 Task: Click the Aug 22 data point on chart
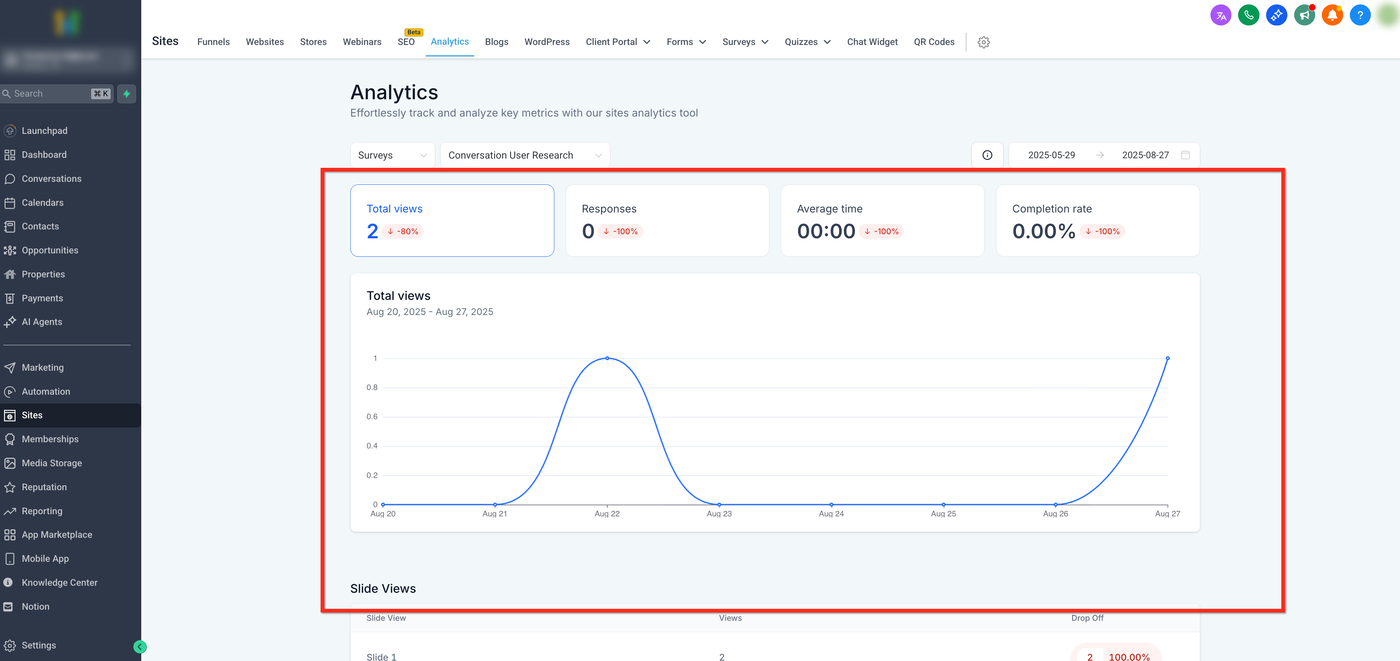point(607,358)
